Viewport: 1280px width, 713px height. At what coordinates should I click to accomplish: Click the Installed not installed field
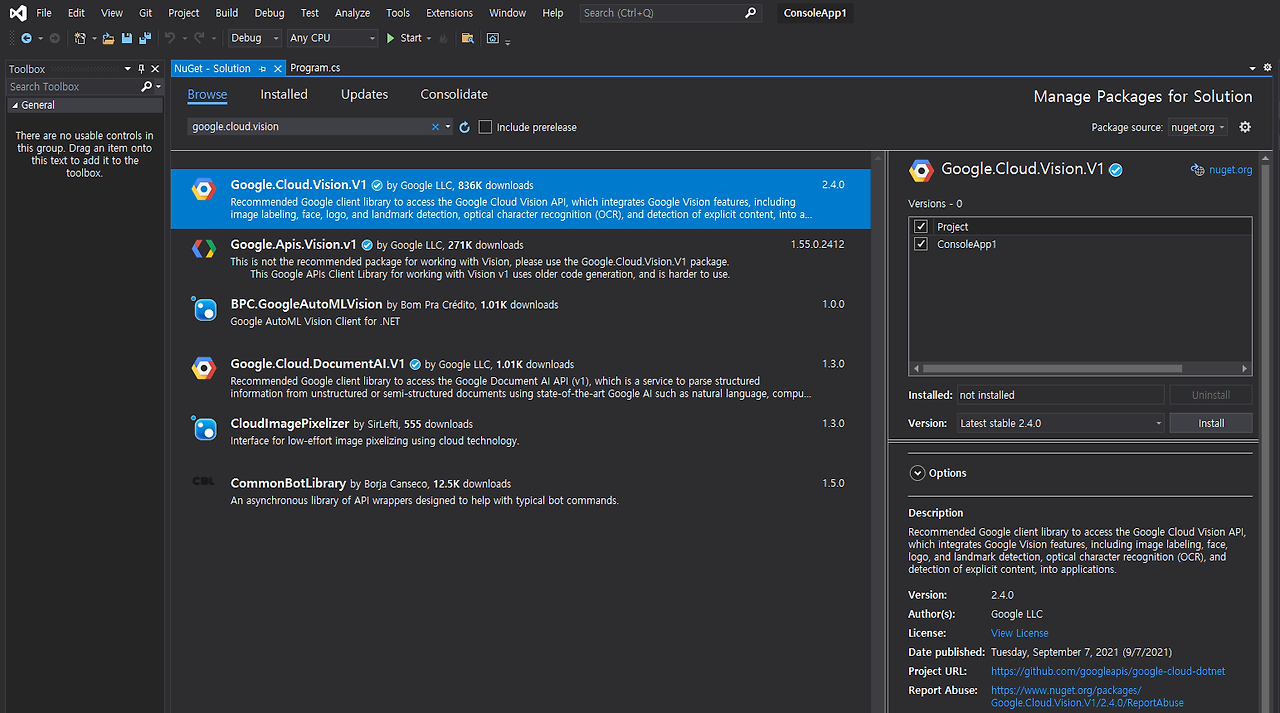point(1060,395)
